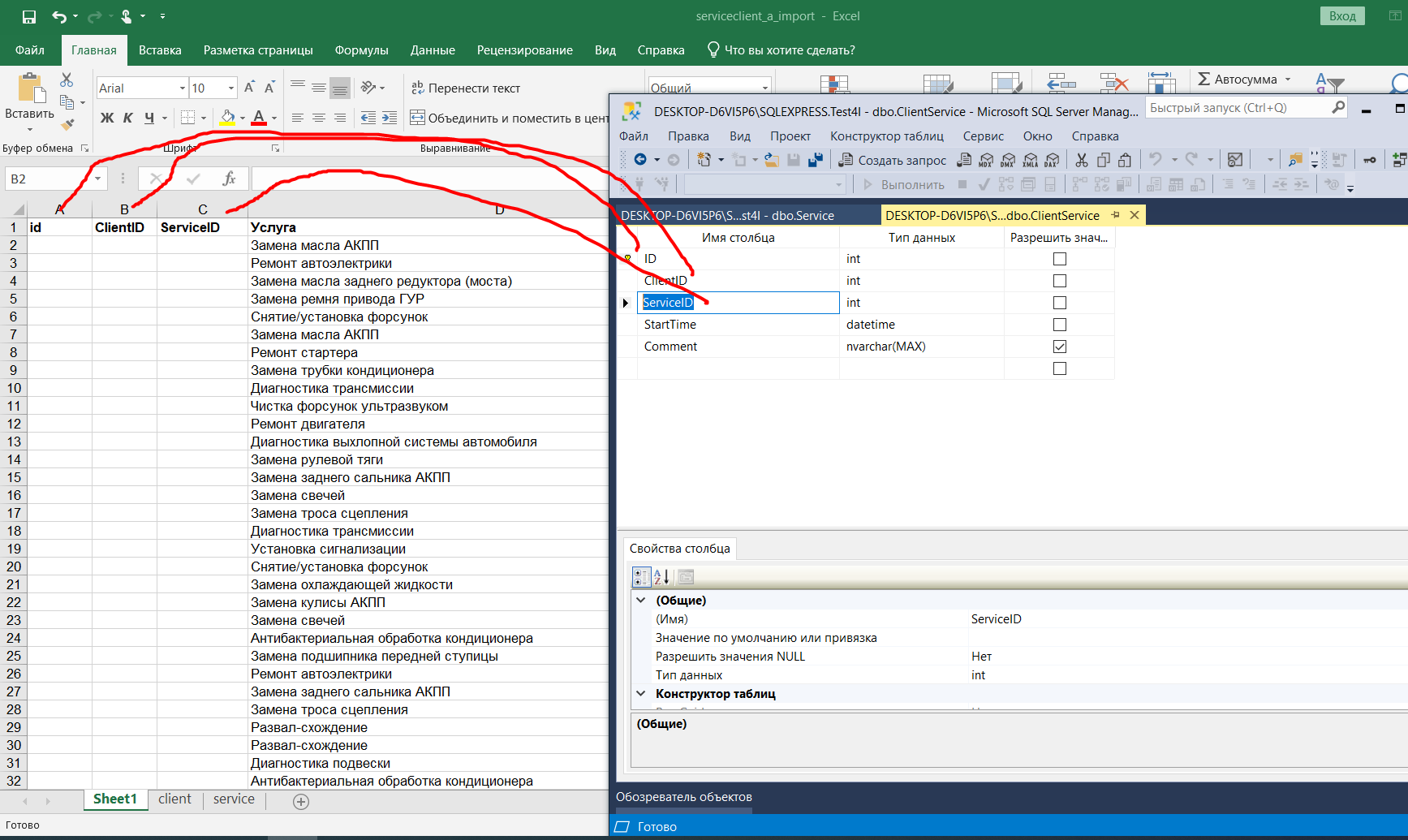Open the font color dropdown arrow
The image size is (1408, 840).
click(x=274, y=118)
